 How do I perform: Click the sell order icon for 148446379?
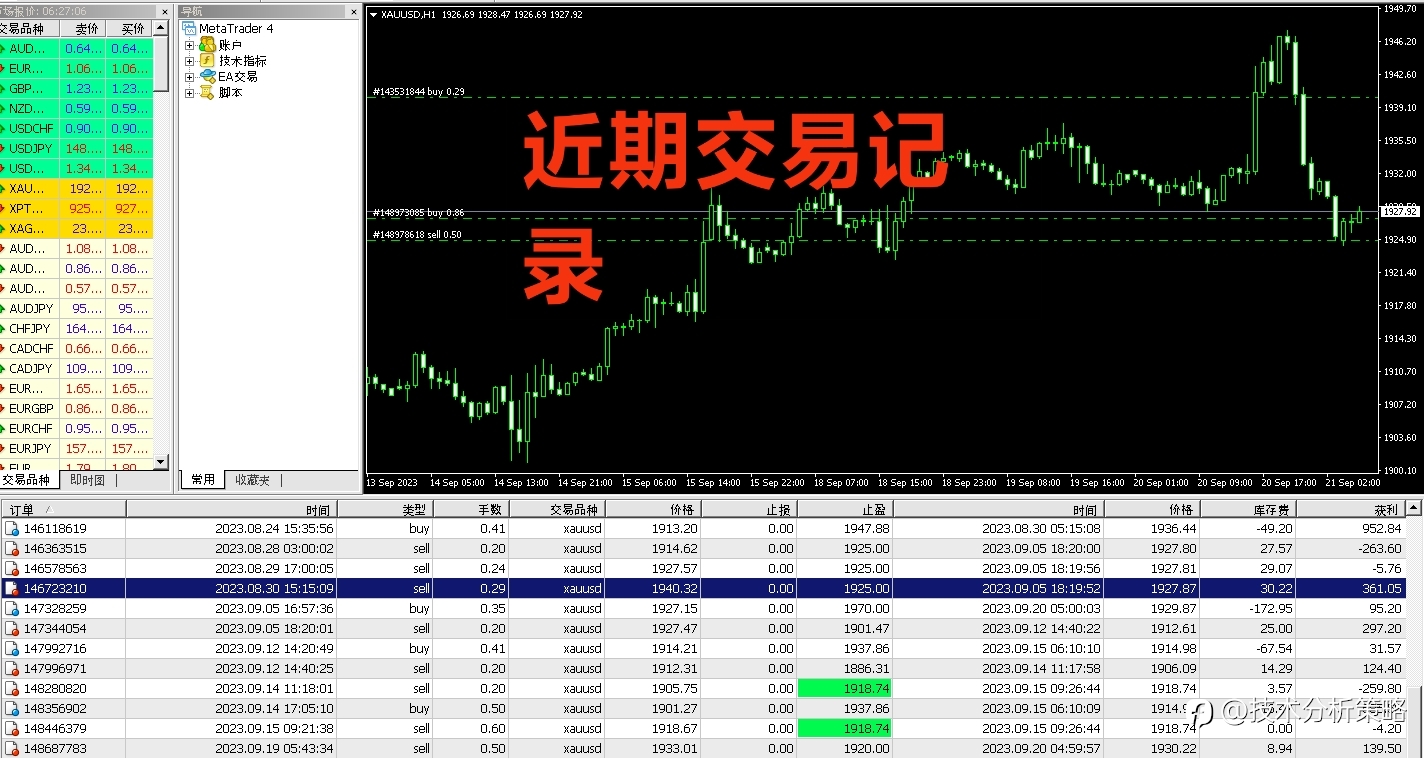[12, 728]
